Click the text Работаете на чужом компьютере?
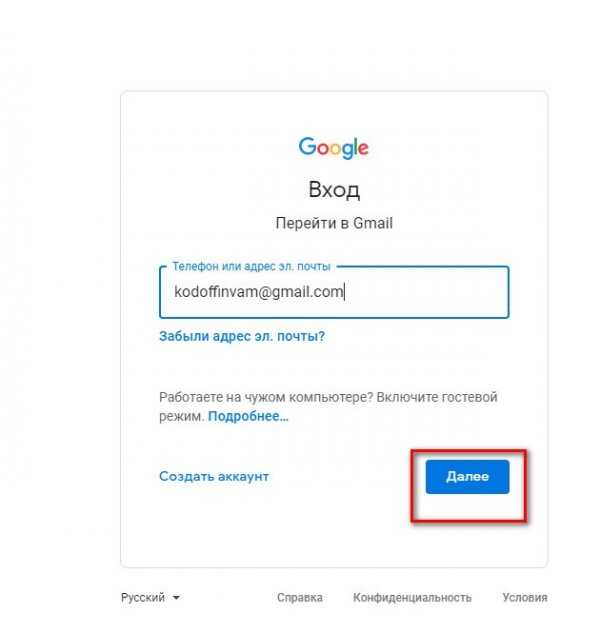 [x=266, y=397]
